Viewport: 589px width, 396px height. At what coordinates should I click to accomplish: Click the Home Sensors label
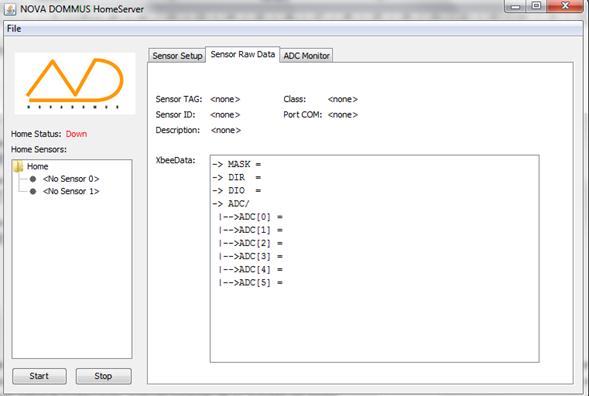tap(39, 149)
